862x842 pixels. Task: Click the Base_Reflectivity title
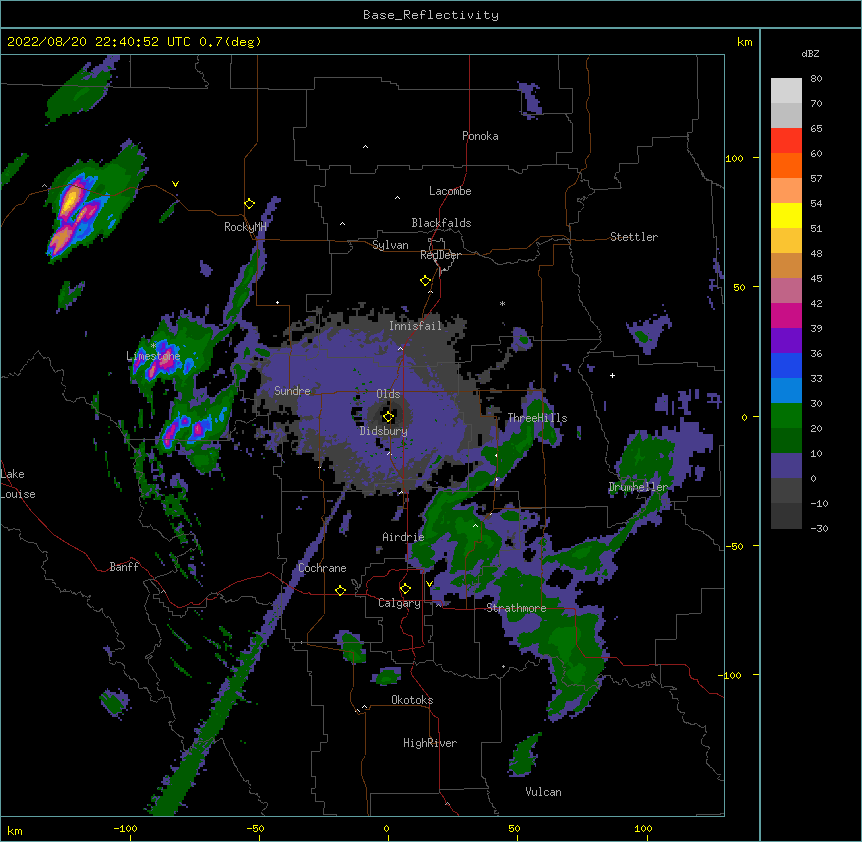pyautogui.click(x=431, y=15)
